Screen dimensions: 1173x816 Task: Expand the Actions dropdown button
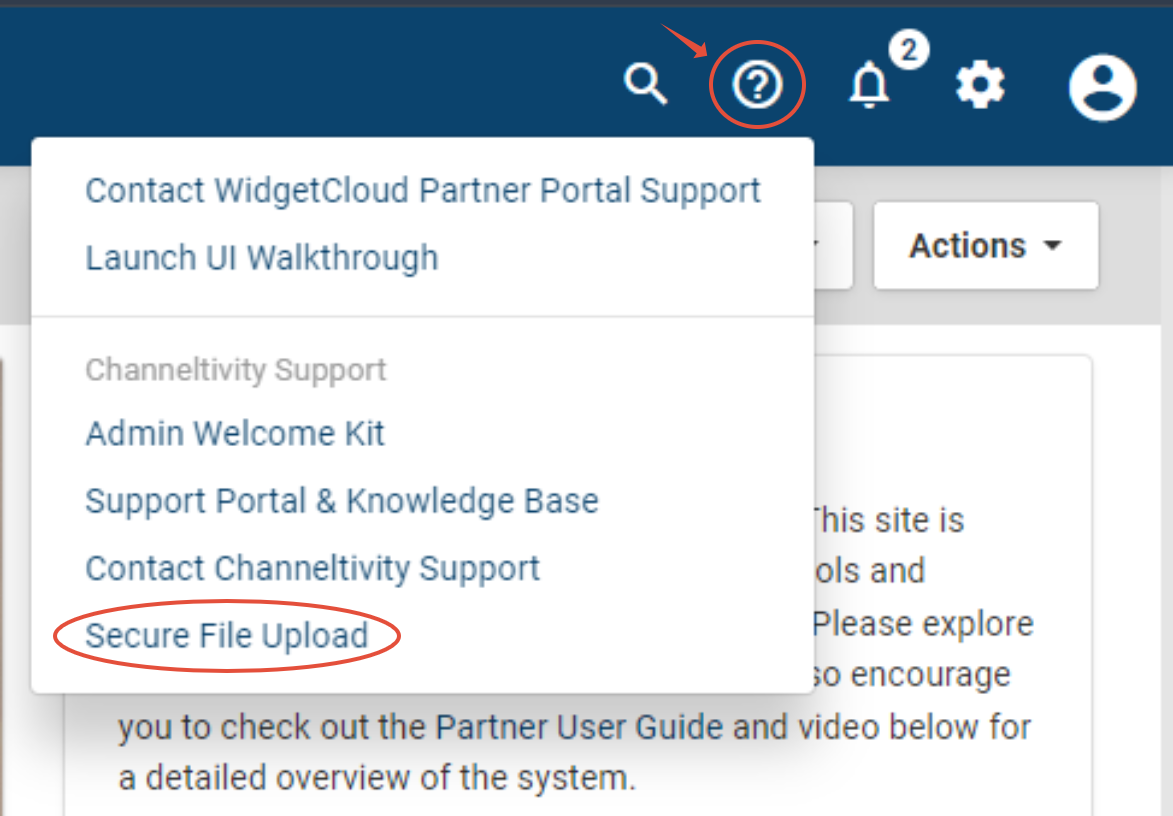pyautogui.click(x=986, y=245)
